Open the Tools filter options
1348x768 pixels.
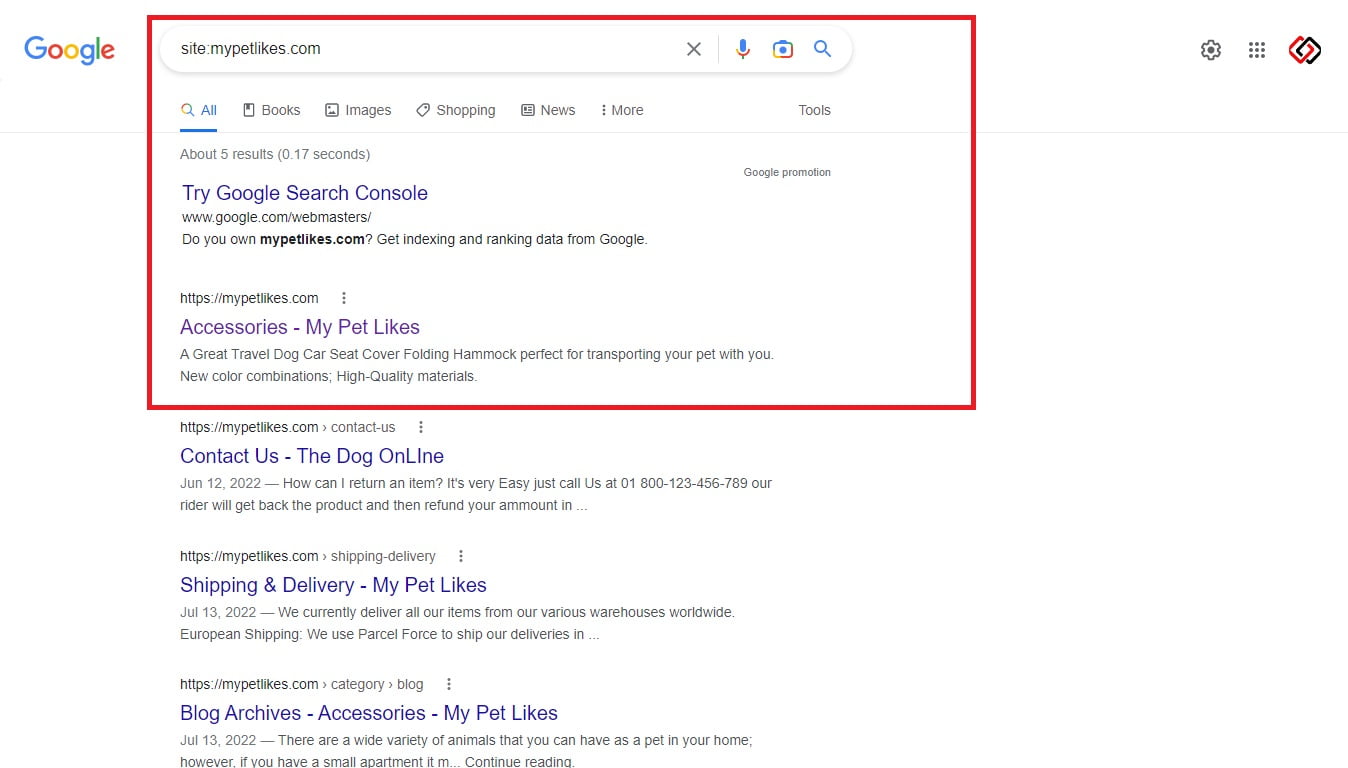[x=814, y=110]
